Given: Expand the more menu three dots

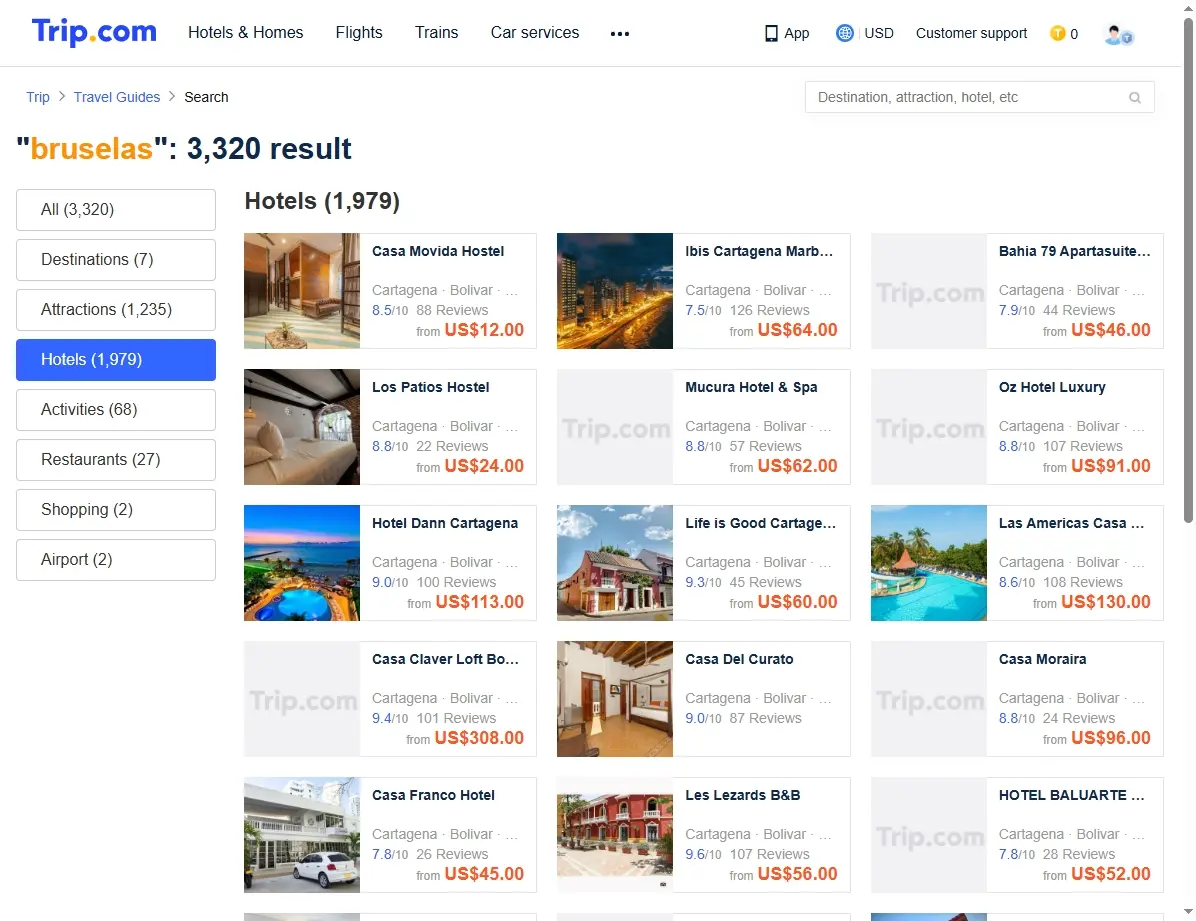Looking at the screenshot, I should point(620,34).
